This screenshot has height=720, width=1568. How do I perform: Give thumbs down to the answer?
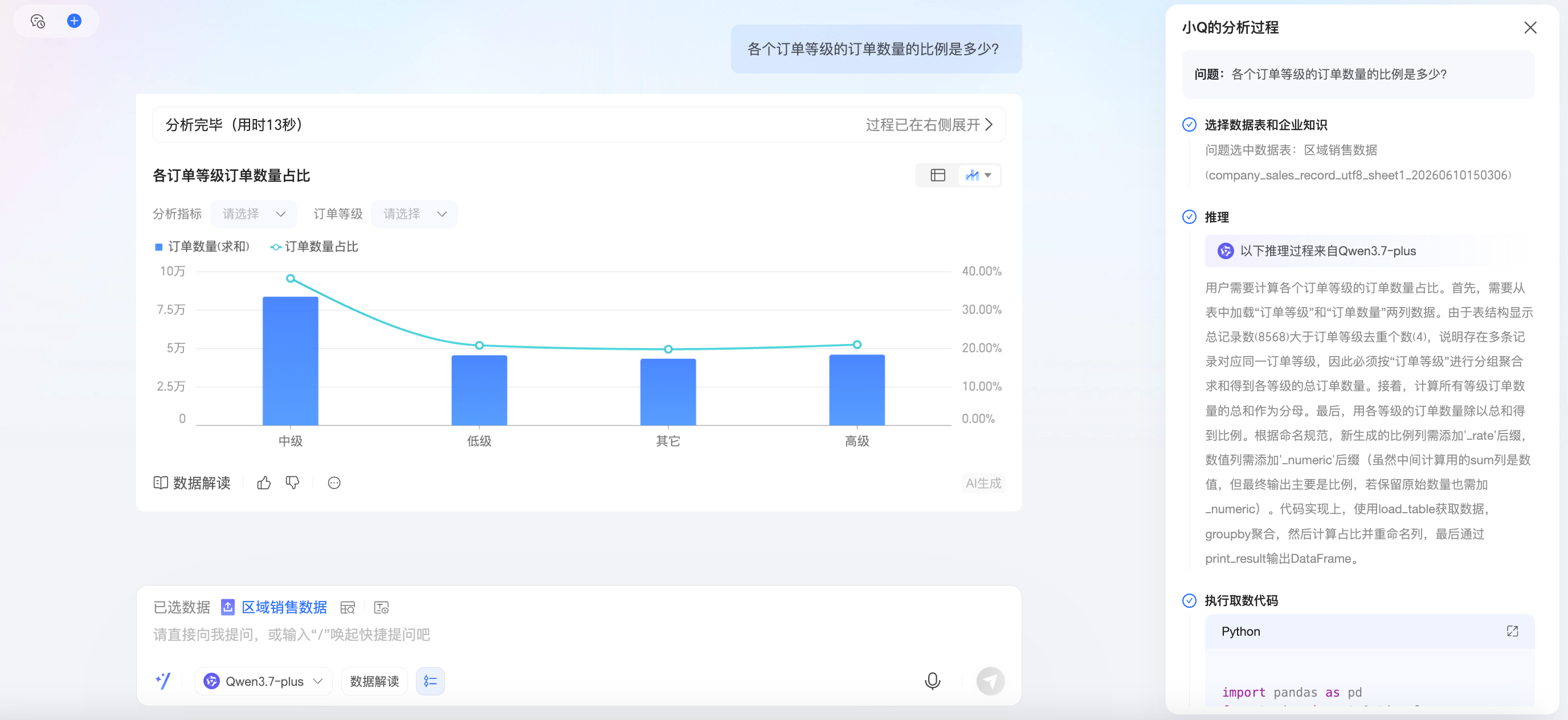coord(293,483)
